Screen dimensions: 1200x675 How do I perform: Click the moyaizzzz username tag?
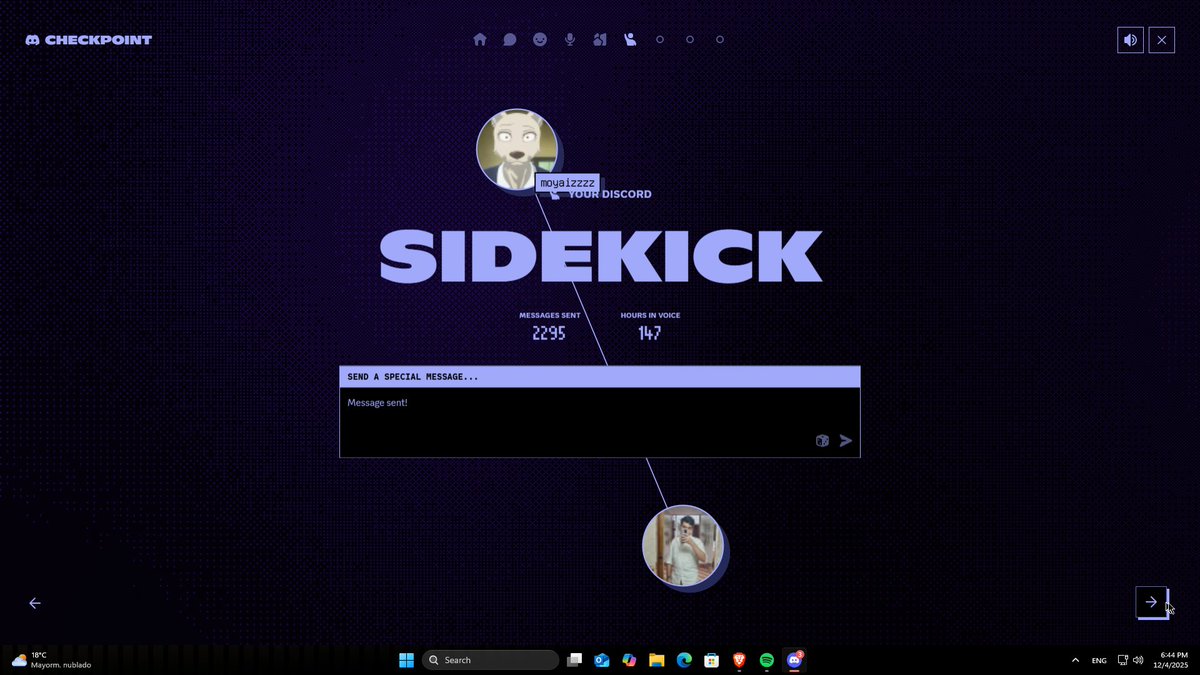(567, 183)
